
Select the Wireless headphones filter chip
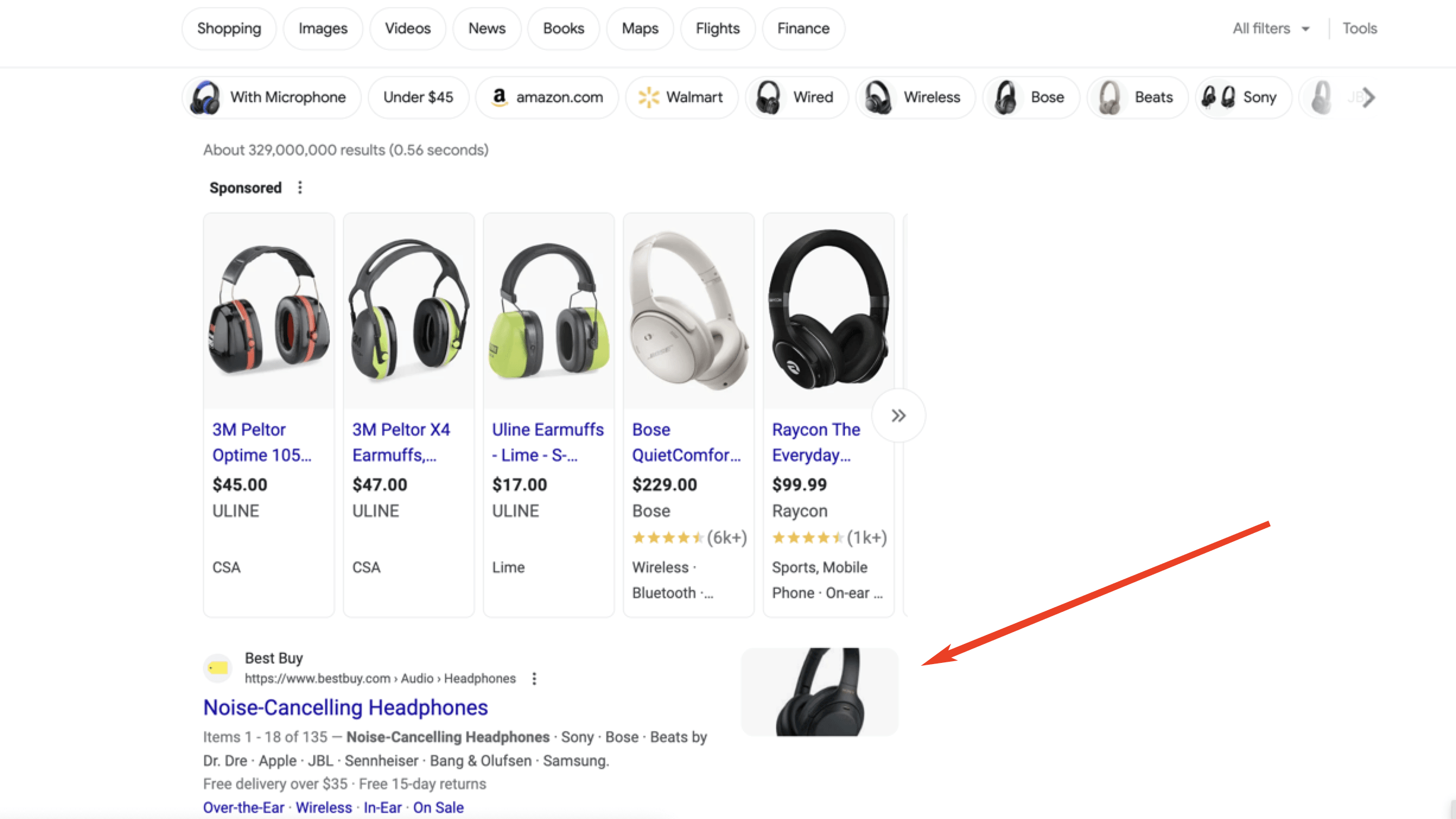[x=915, y=97]
